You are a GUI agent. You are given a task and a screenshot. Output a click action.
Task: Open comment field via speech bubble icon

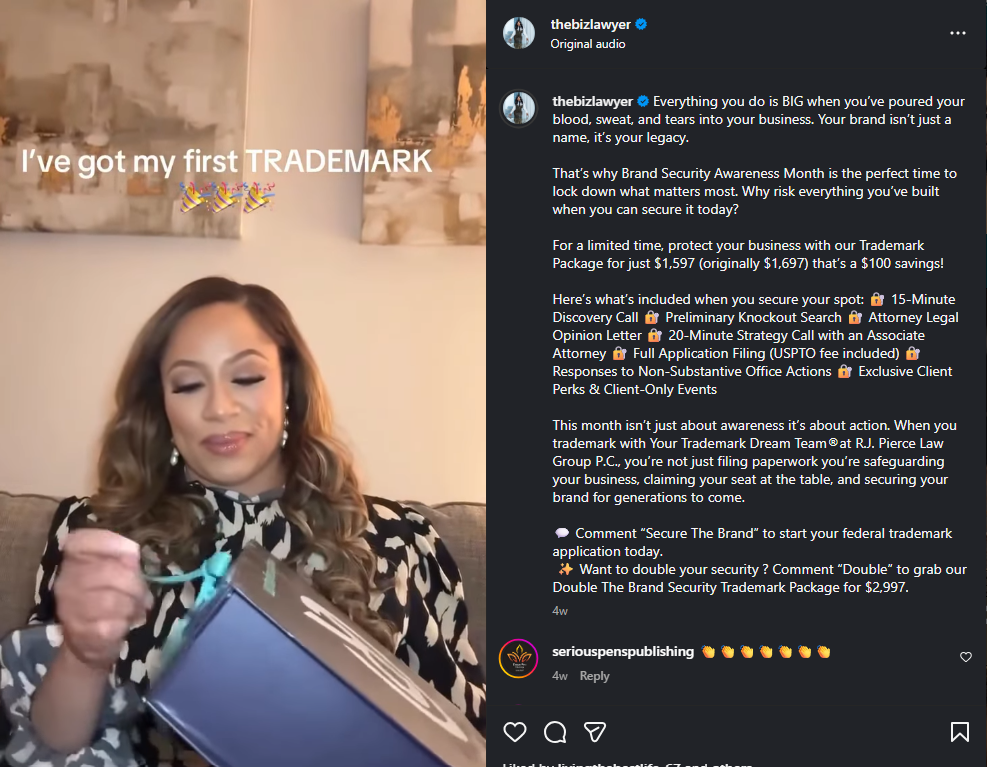click(555, 732)
